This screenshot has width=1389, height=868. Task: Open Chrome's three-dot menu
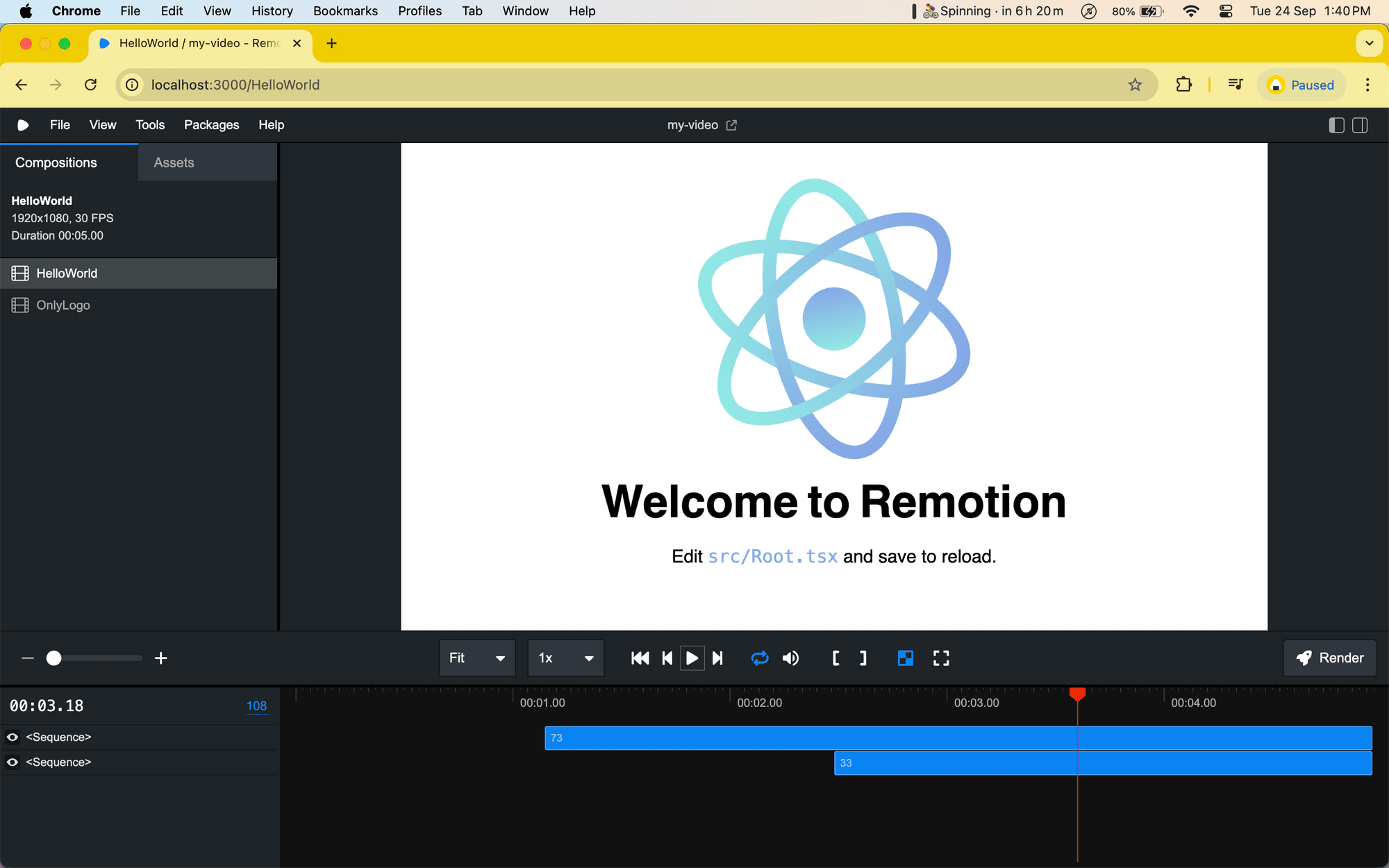coord(1367,85)
